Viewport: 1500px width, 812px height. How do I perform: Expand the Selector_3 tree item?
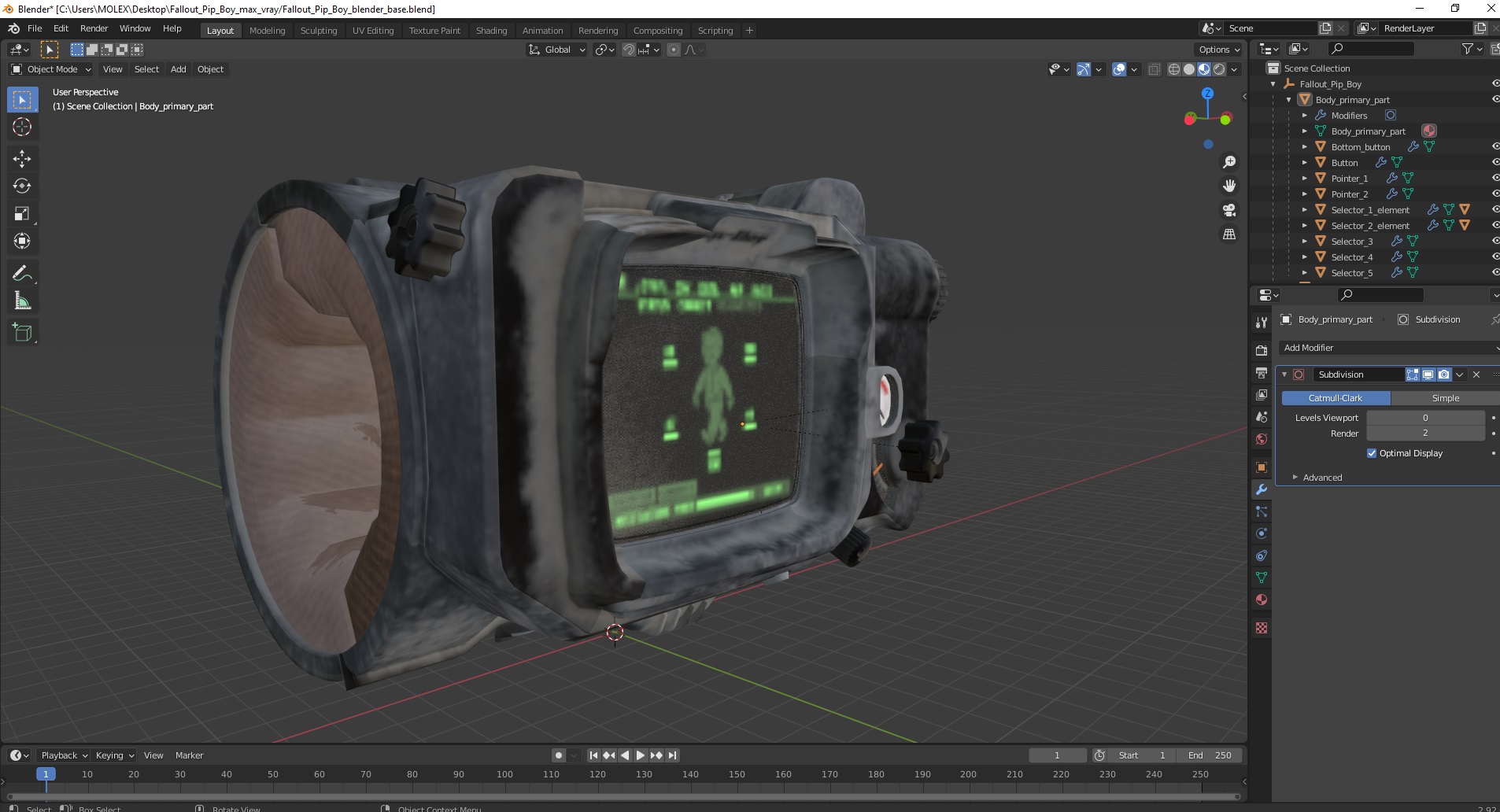pos(1304,241)
